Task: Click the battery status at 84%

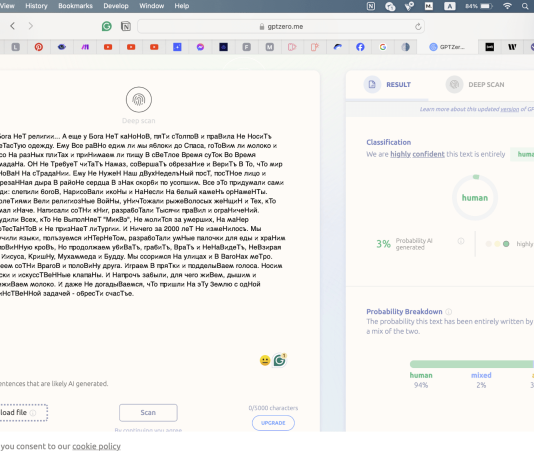Action: point(479,6)
